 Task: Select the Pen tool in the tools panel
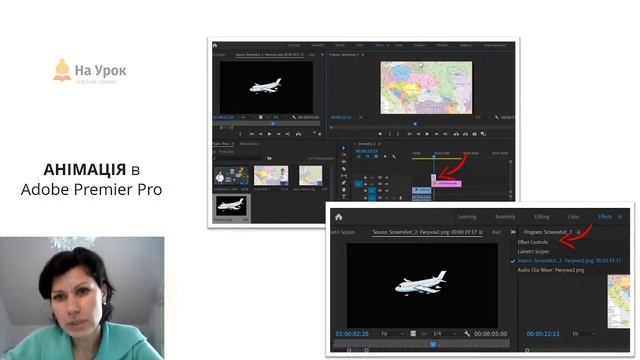[x=344, y=183]
